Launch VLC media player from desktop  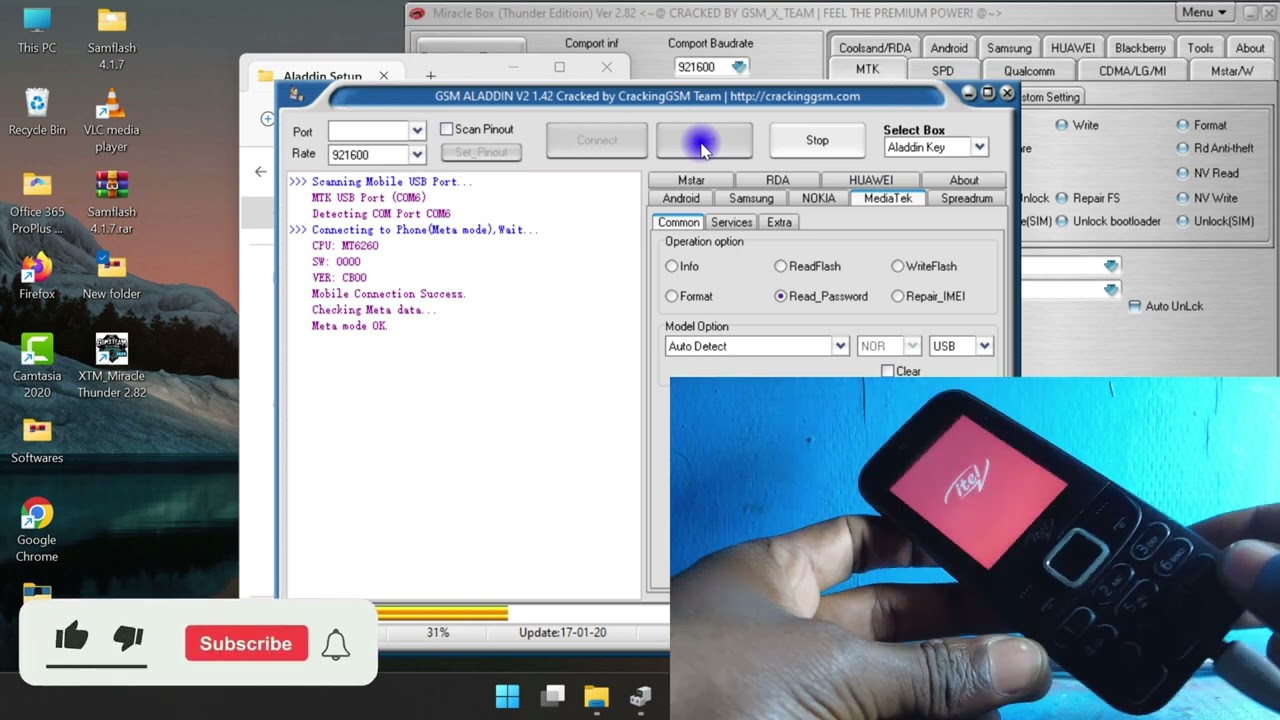111,121
